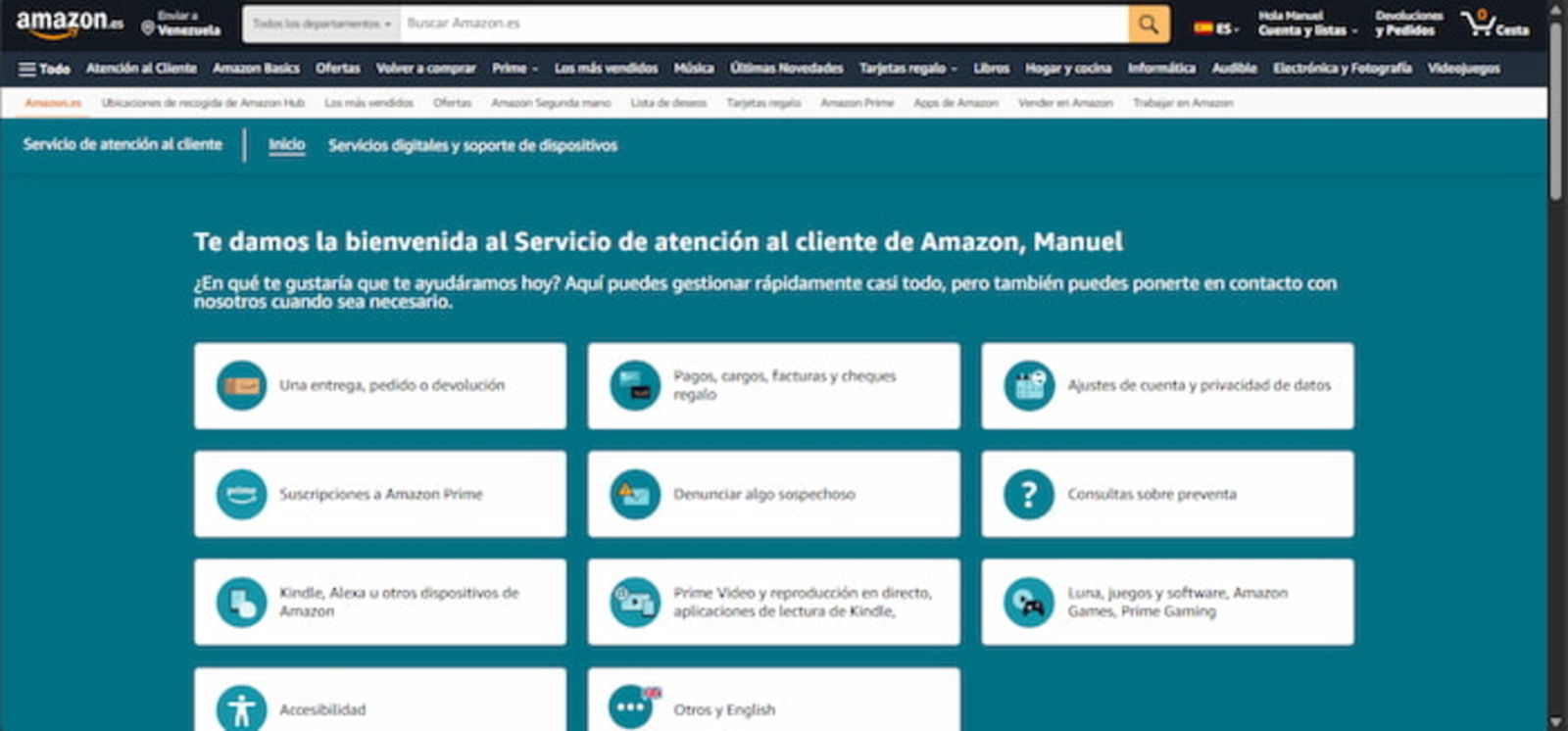Expand the Tarjetas regalo navigation dropdown
1568x731 pixels.
click(907, 69)
